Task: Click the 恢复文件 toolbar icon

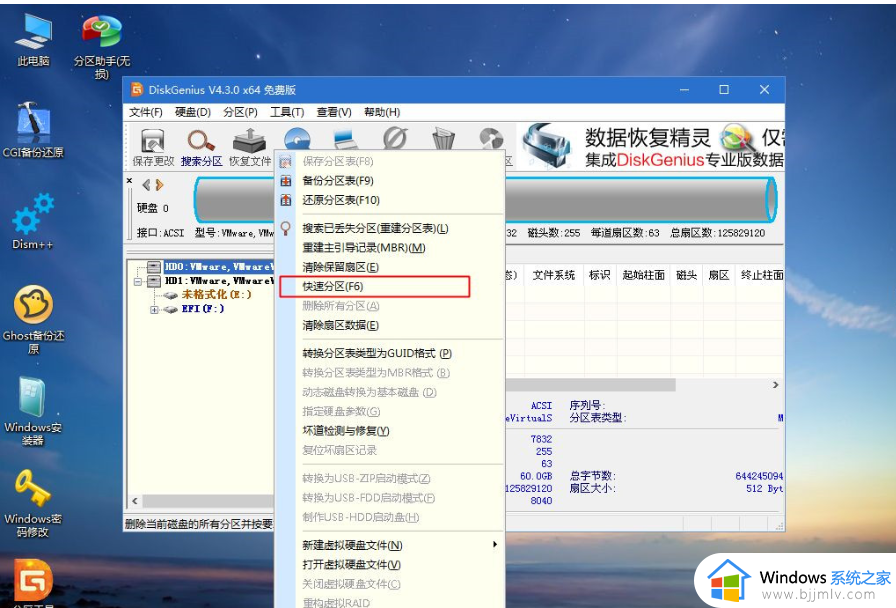Action: pos(250,147)
